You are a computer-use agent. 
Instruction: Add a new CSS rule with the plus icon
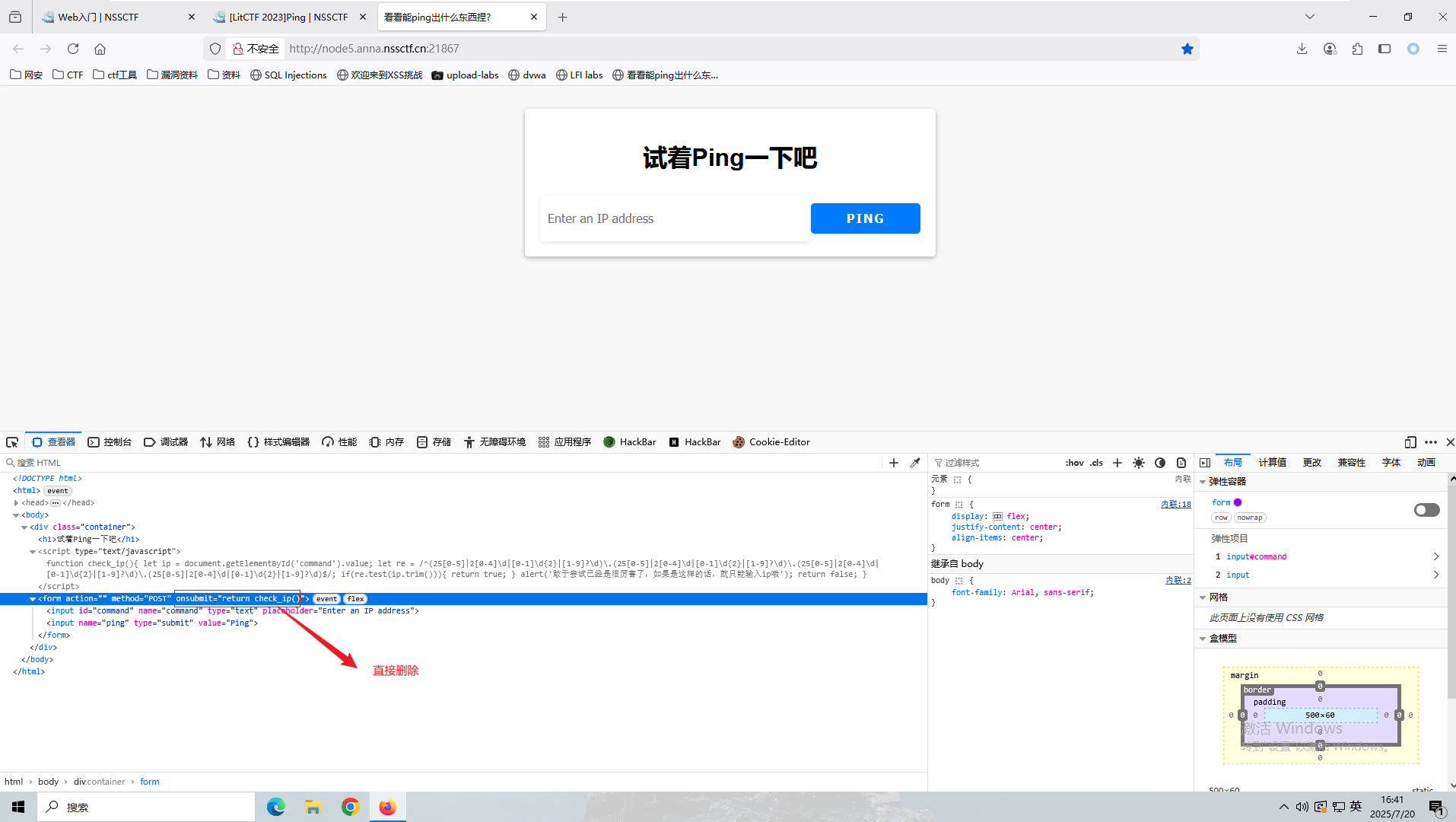point(1117,462)
